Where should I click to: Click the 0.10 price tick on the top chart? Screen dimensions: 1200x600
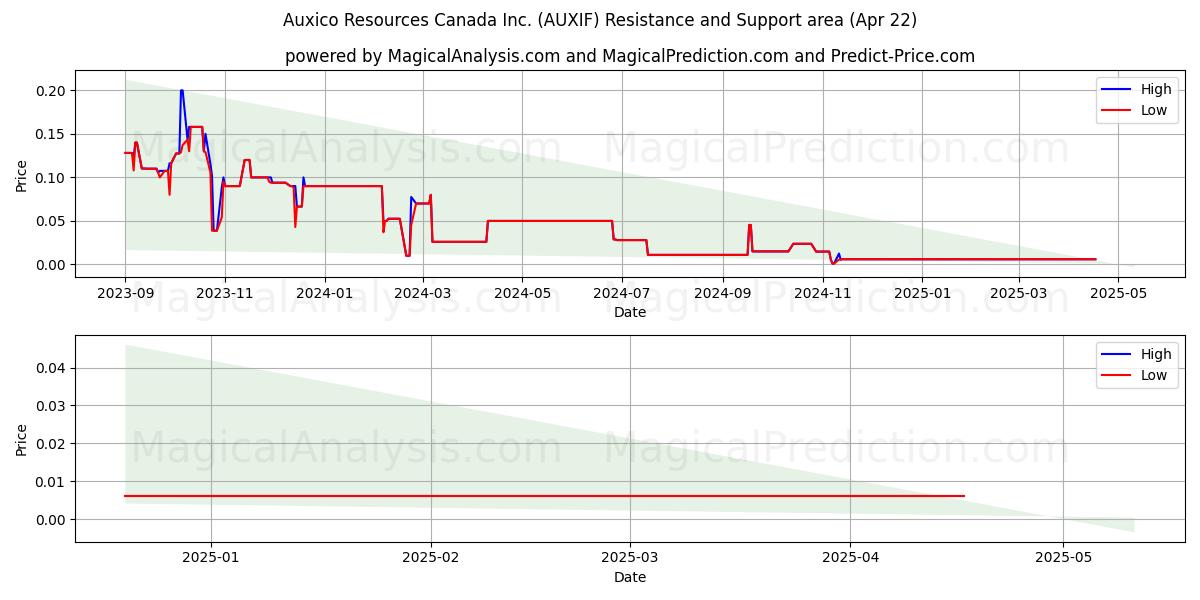[52, 178]
